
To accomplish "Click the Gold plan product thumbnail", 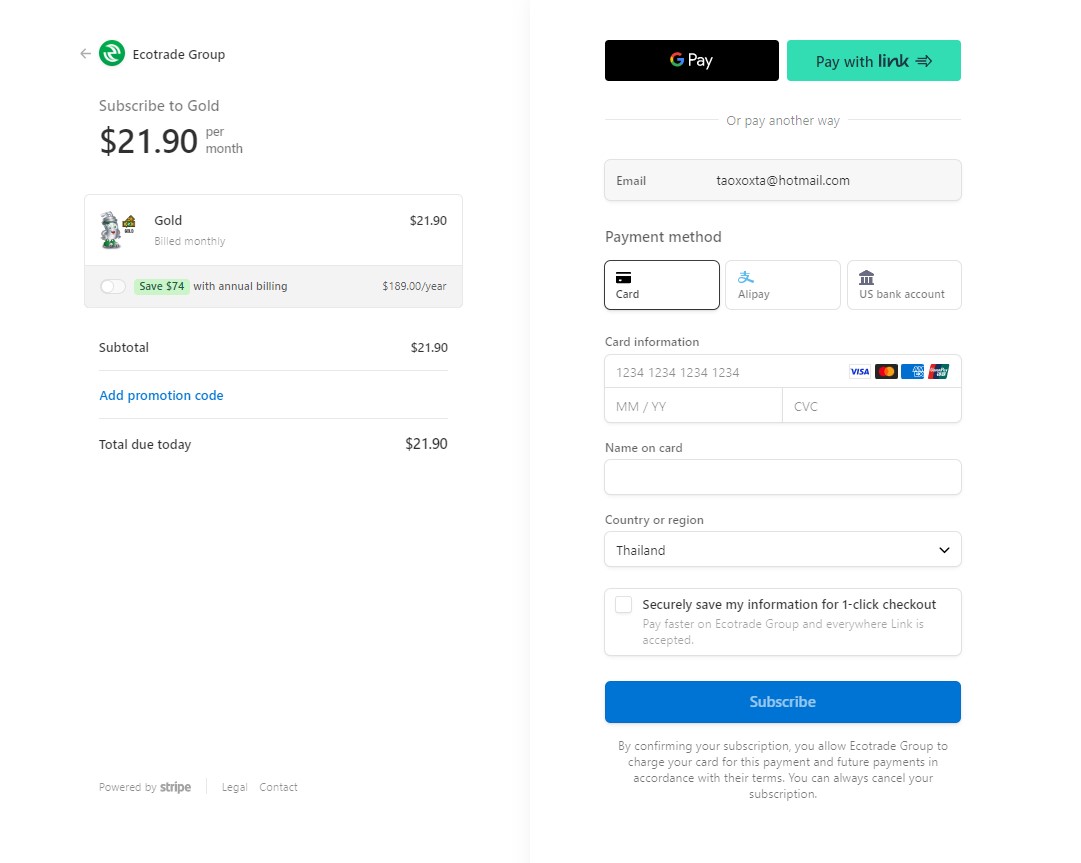I will pos(118,230).
